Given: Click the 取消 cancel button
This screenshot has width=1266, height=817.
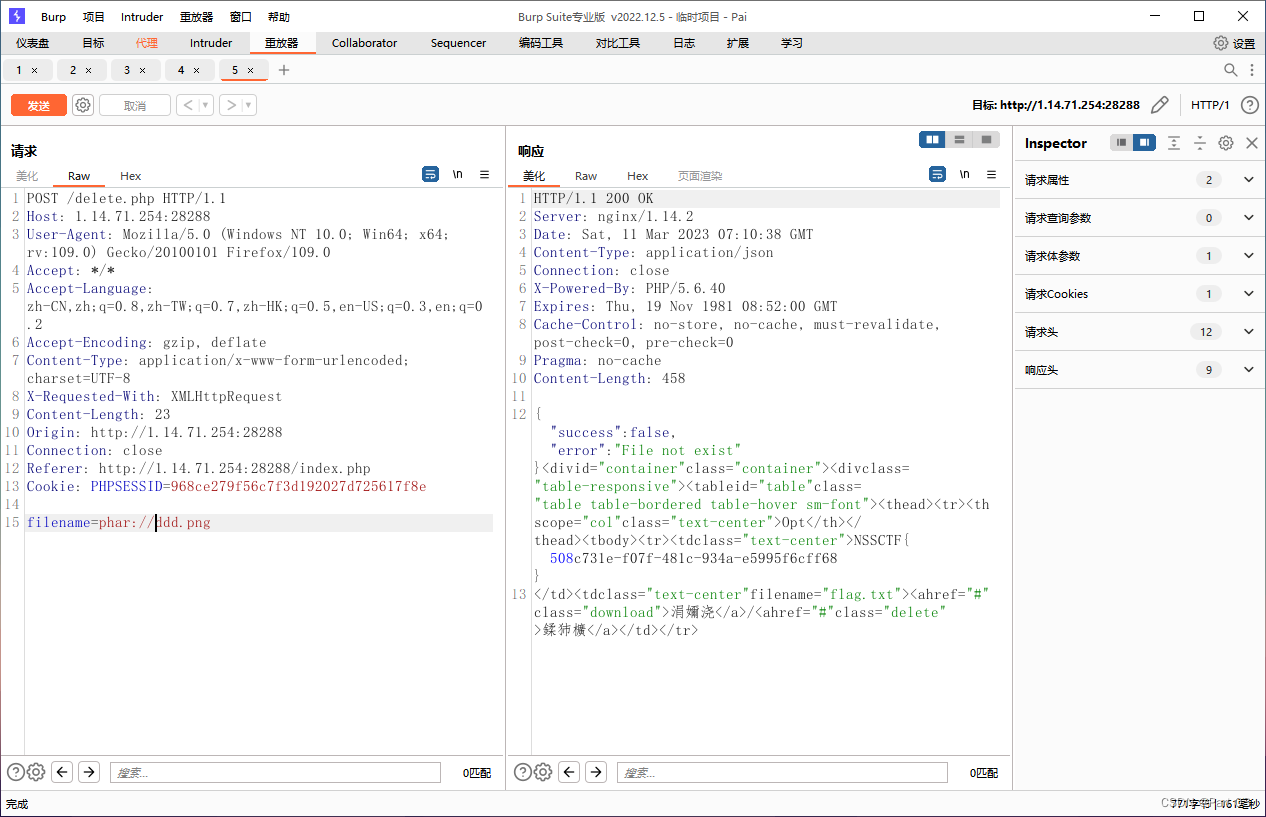Looking at the screenshot, I should coord(134,105).
